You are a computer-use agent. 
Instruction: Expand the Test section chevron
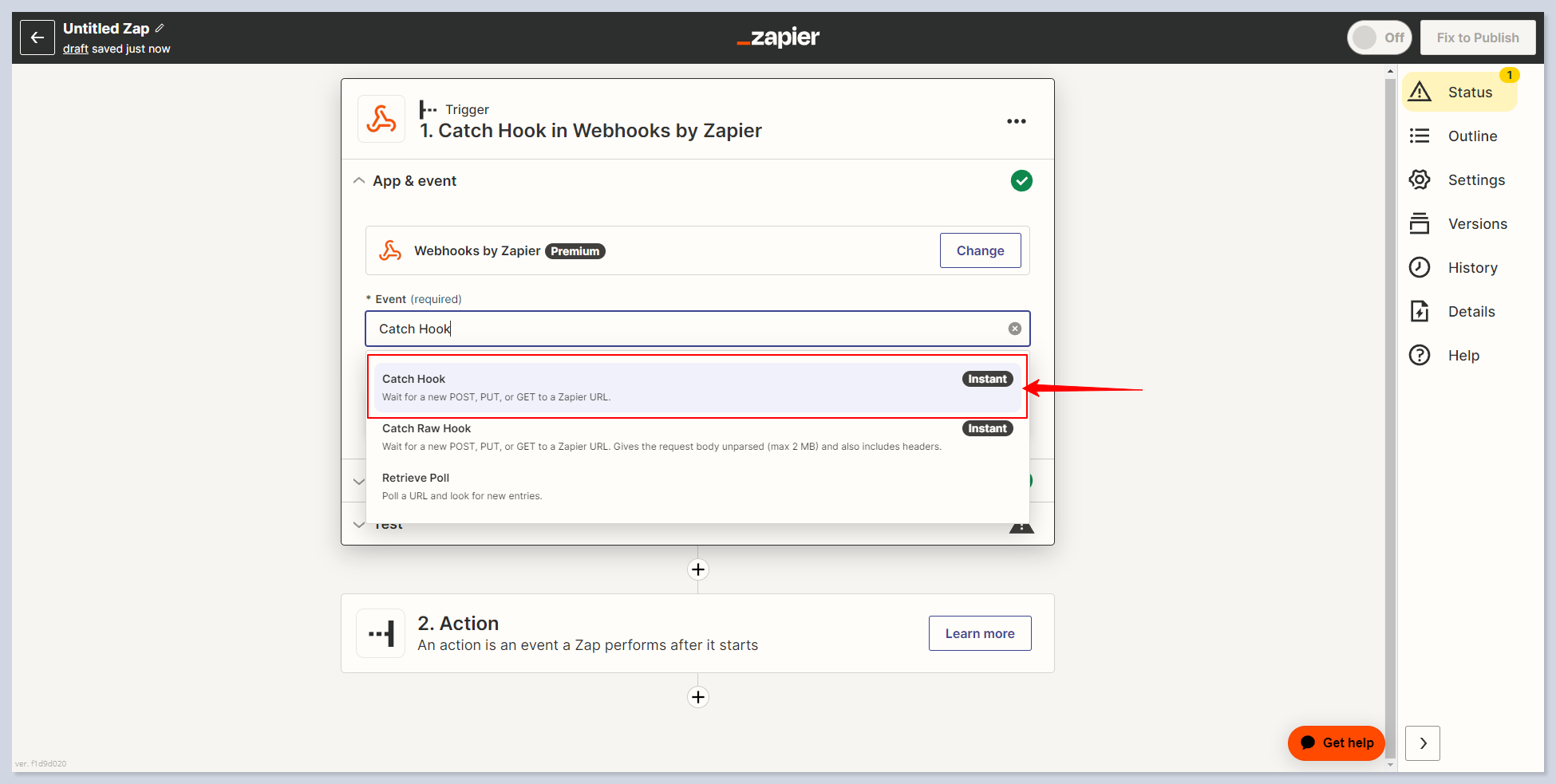(x=359, y=525)
